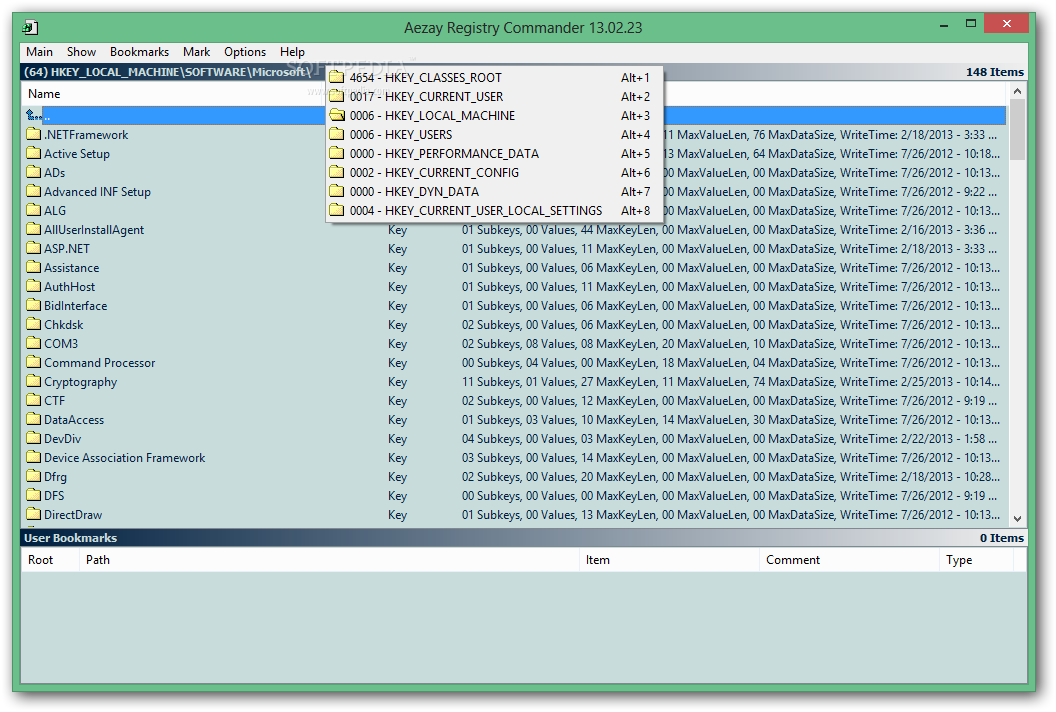1056x712 pixels.
Task: Open the Bookmarks menu
Action: click(139, 52)
